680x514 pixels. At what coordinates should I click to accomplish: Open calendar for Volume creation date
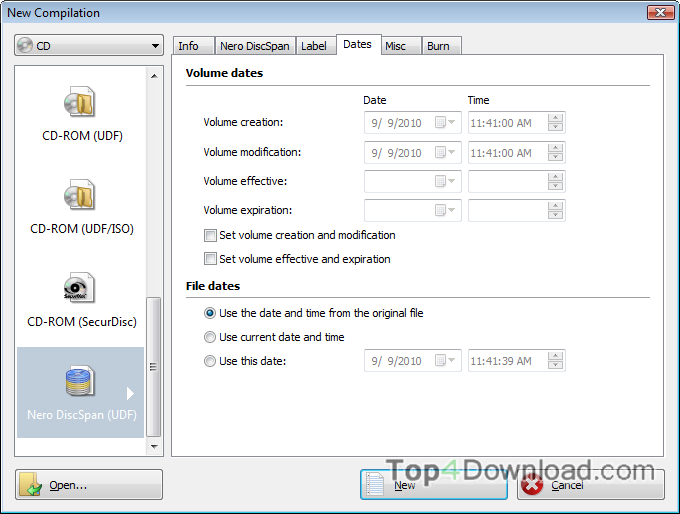coord(445,123)
